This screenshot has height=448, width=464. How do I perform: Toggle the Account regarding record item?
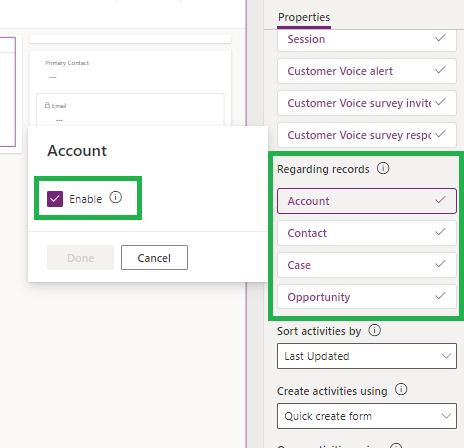[x=367, y=201]
